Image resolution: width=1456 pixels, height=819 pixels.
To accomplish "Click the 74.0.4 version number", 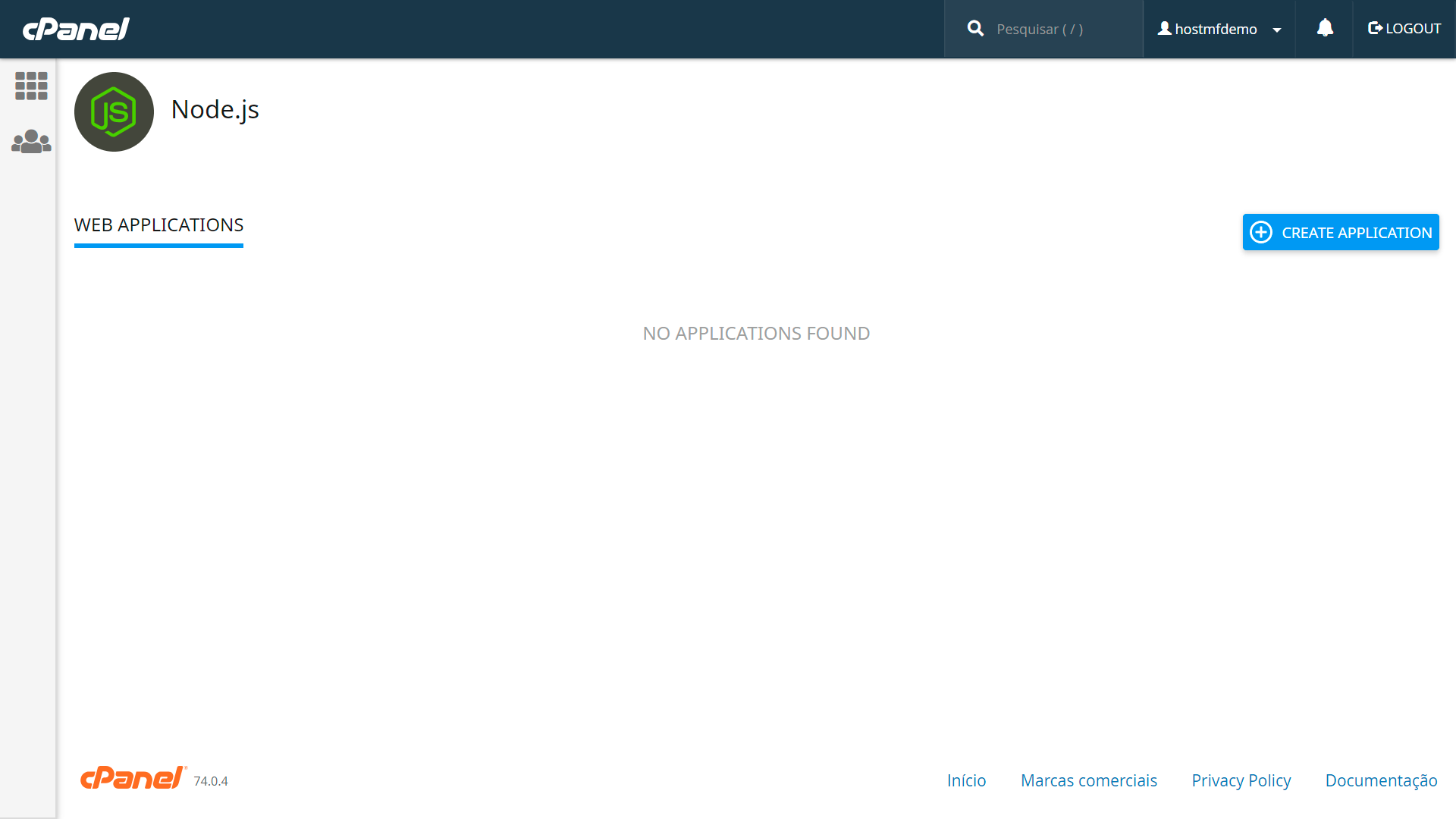I will (x=211, y=781).
